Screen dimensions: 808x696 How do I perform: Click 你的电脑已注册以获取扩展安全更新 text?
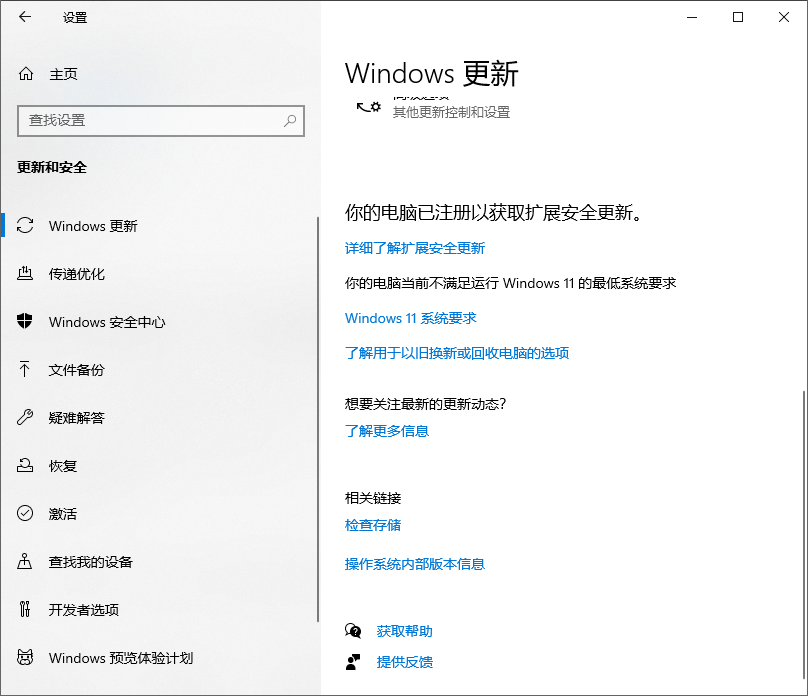click(494, 212)
